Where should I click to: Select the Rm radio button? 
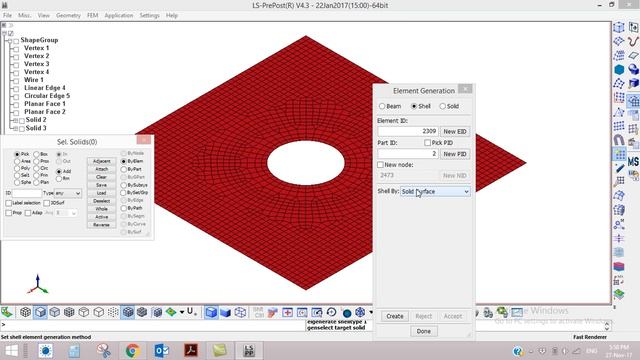(59, 179)
